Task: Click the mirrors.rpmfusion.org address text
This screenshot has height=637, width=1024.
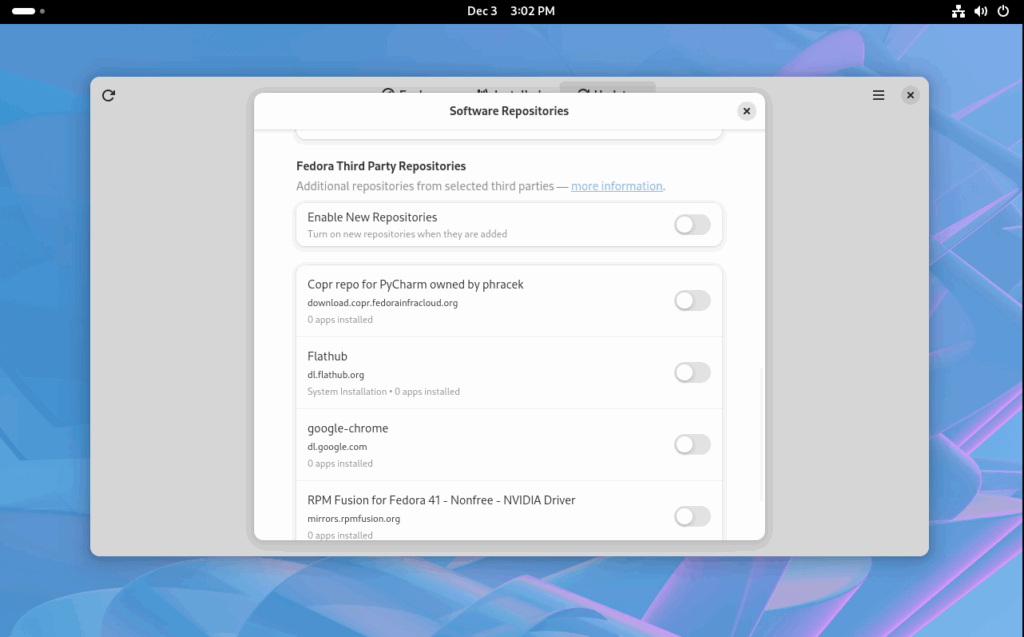Action: click(353, 518)
